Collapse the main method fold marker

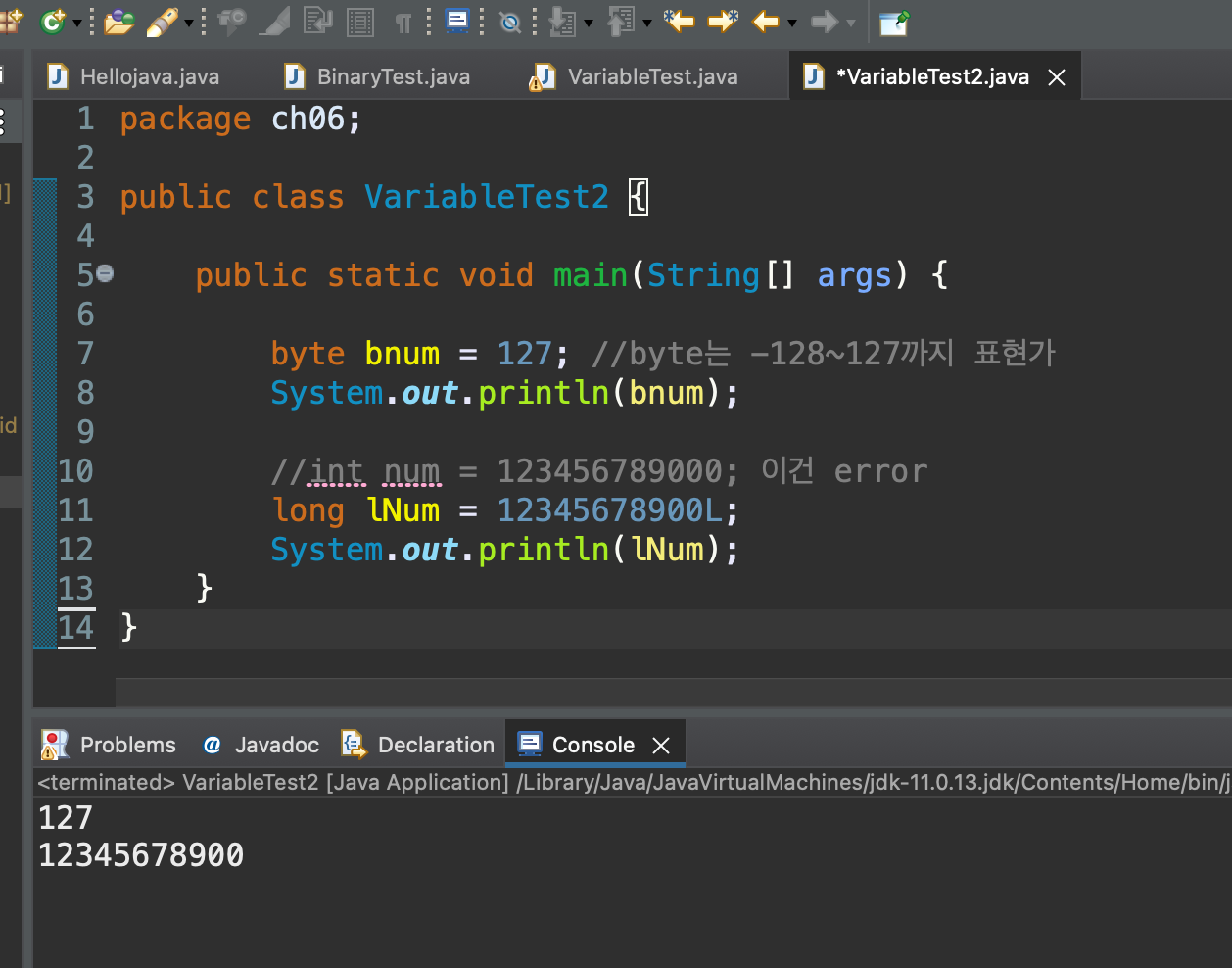pos(105,274)
